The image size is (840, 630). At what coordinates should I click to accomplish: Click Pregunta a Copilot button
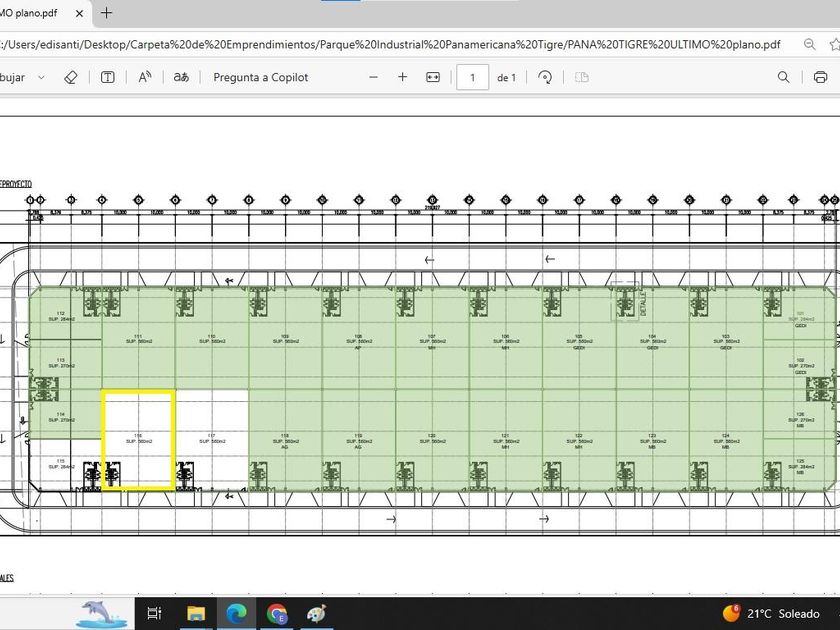pyautogui.click(x=260, y=77)
